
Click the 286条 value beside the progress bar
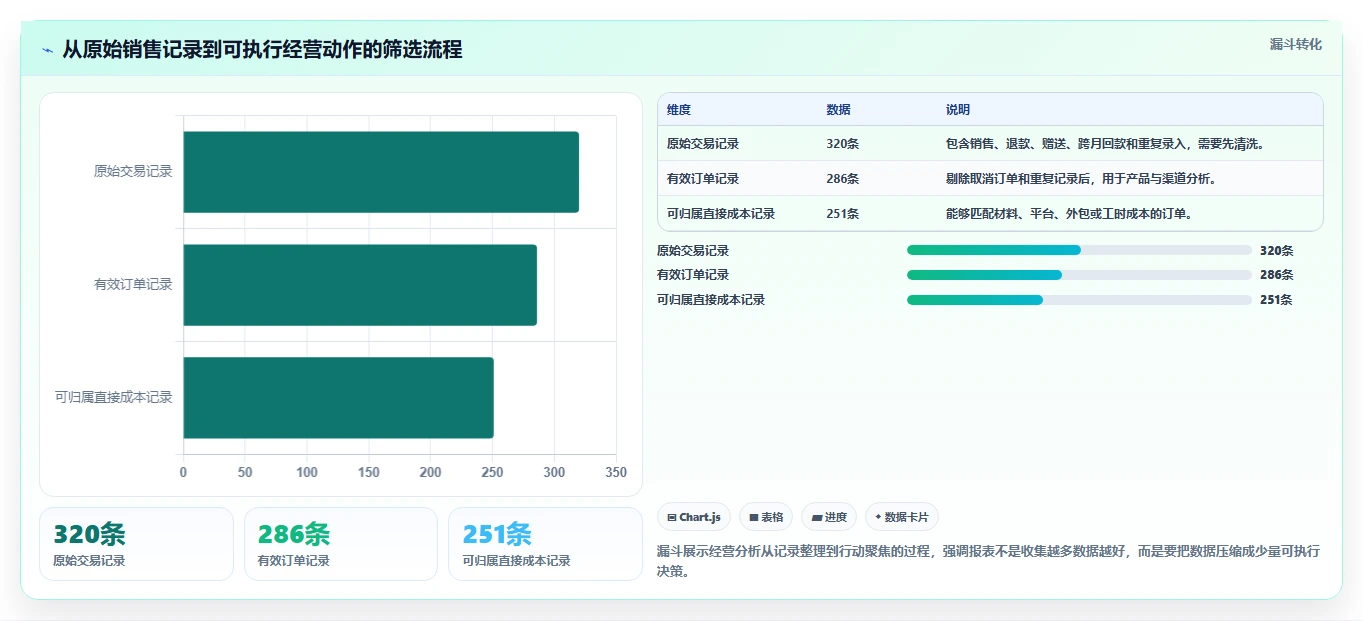tap(1277, 275)
